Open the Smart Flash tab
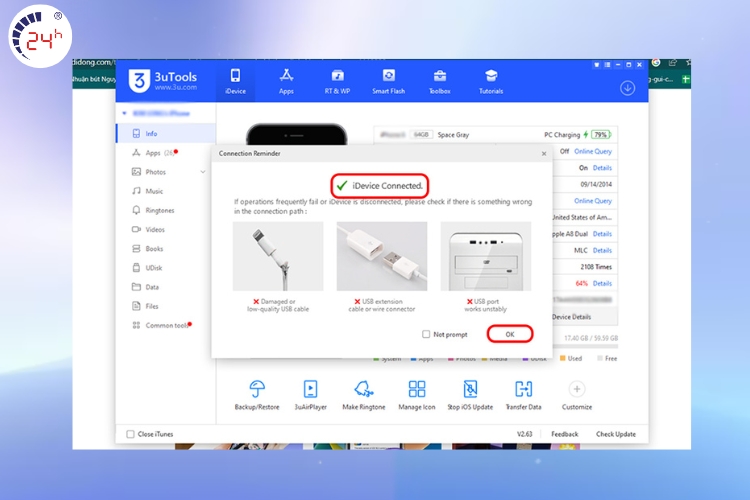 tap(388, 80)
